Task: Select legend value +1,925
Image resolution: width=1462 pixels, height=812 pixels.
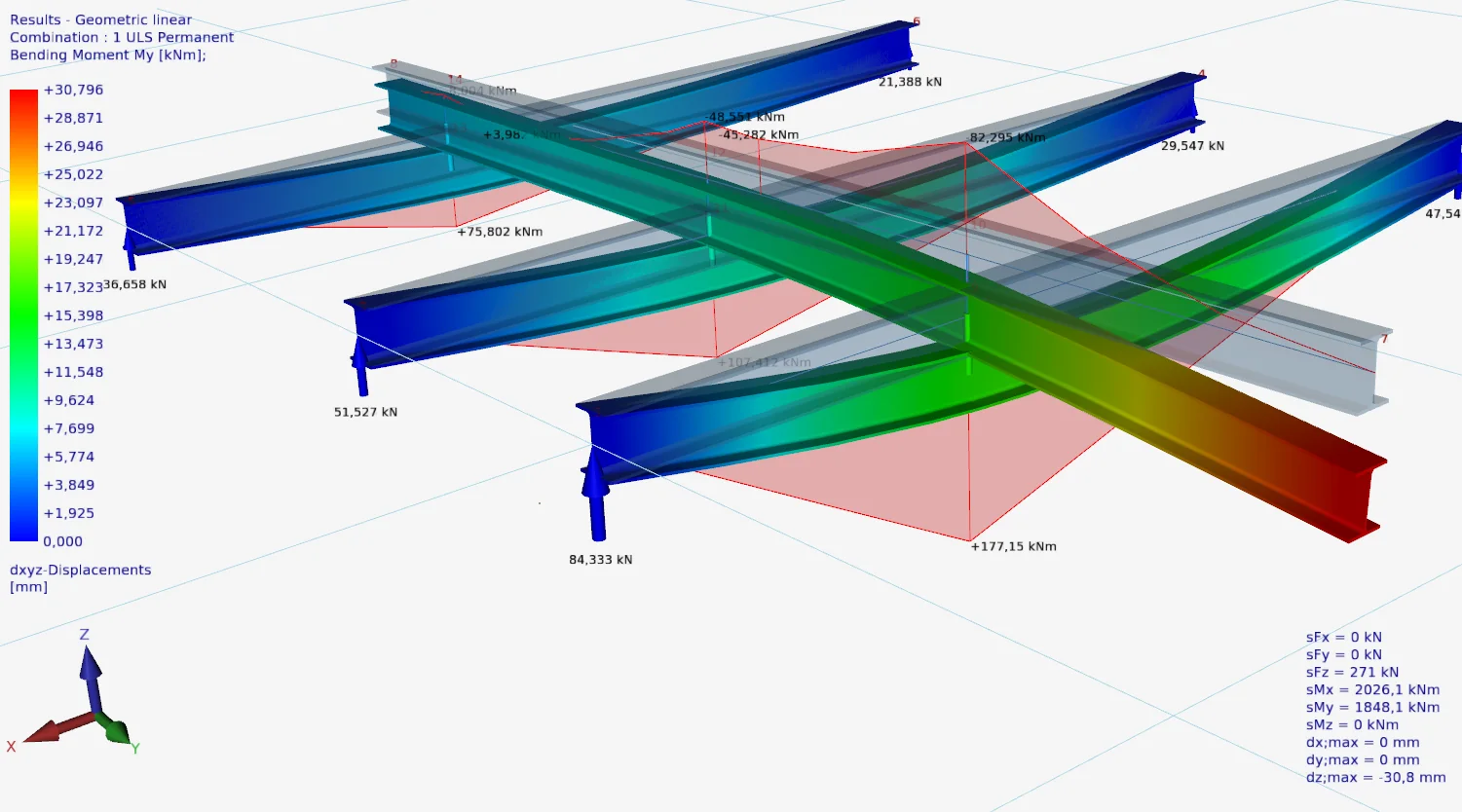Action: click(69, 513)
